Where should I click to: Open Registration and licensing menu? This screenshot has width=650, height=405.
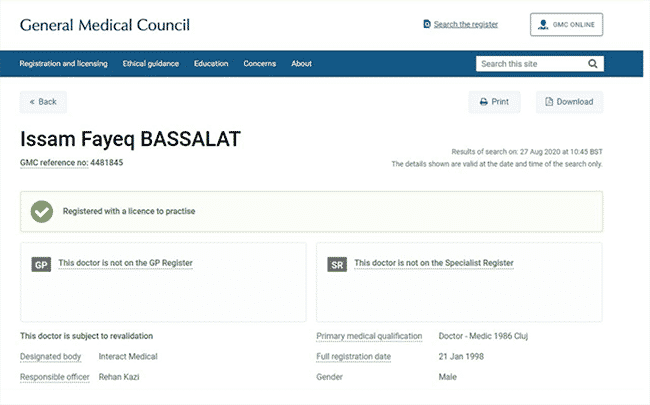coord(63,63)
